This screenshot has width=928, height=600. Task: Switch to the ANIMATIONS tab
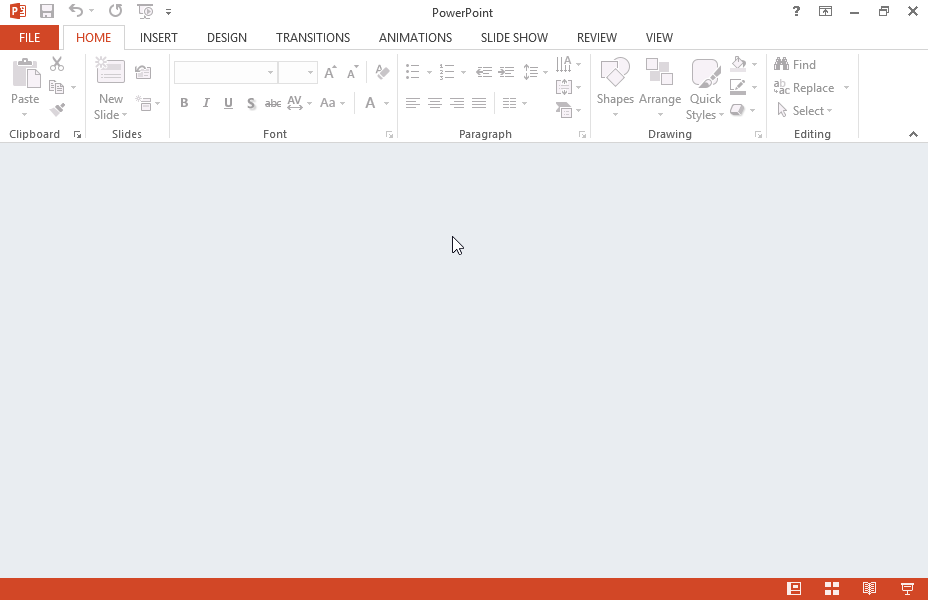[x=415, y=38]
